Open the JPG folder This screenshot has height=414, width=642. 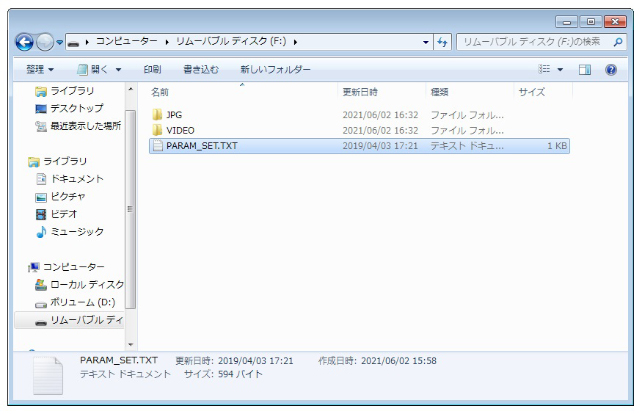click(x=174, y=115)
